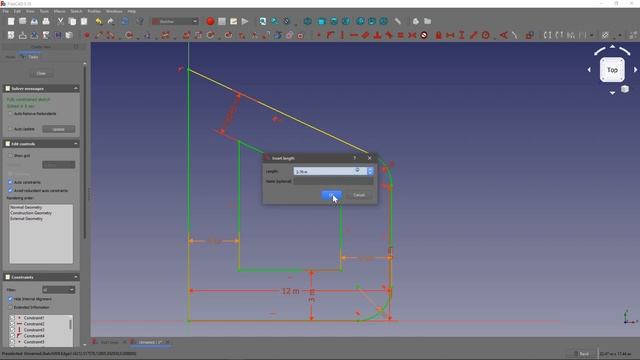Toggle the Constraint3 checkbox in list
Image resolution: width=640 pixels, height=360 pixels.
12,330
